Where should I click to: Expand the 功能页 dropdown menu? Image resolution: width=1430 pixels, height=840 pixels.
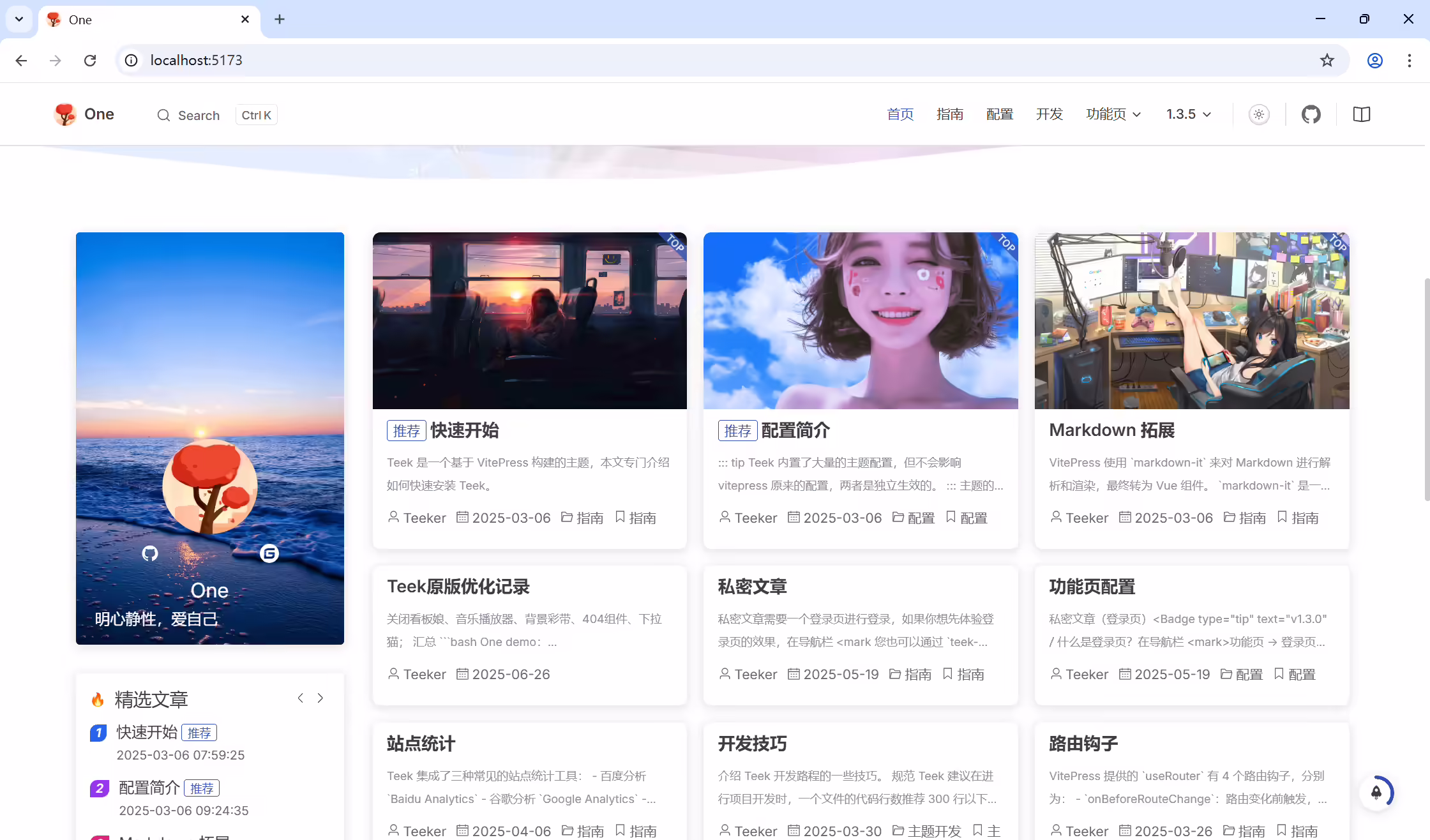[x=1113, y=114]
